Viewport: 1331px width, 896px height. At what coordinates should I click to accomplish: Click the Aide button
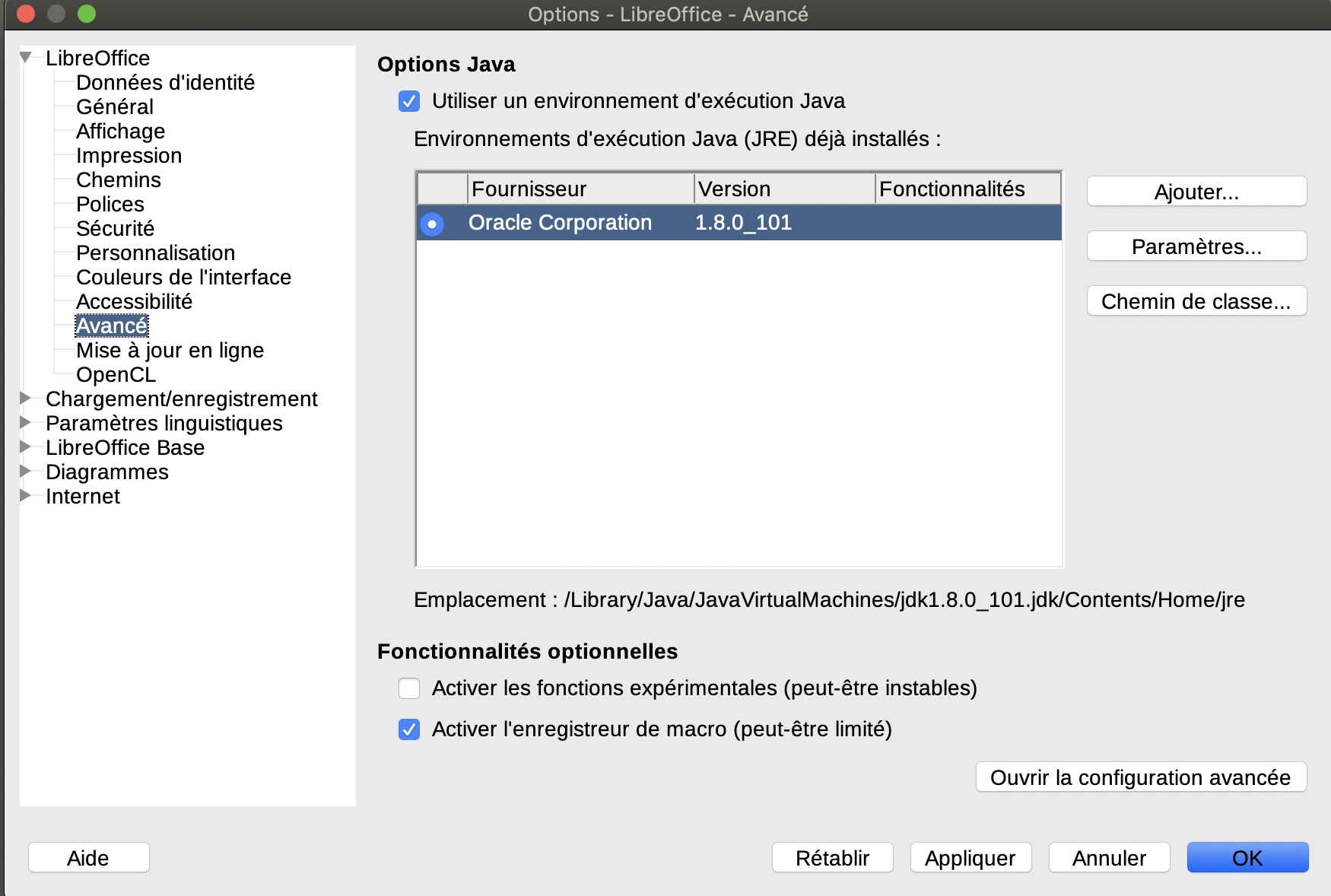[88, 858]
